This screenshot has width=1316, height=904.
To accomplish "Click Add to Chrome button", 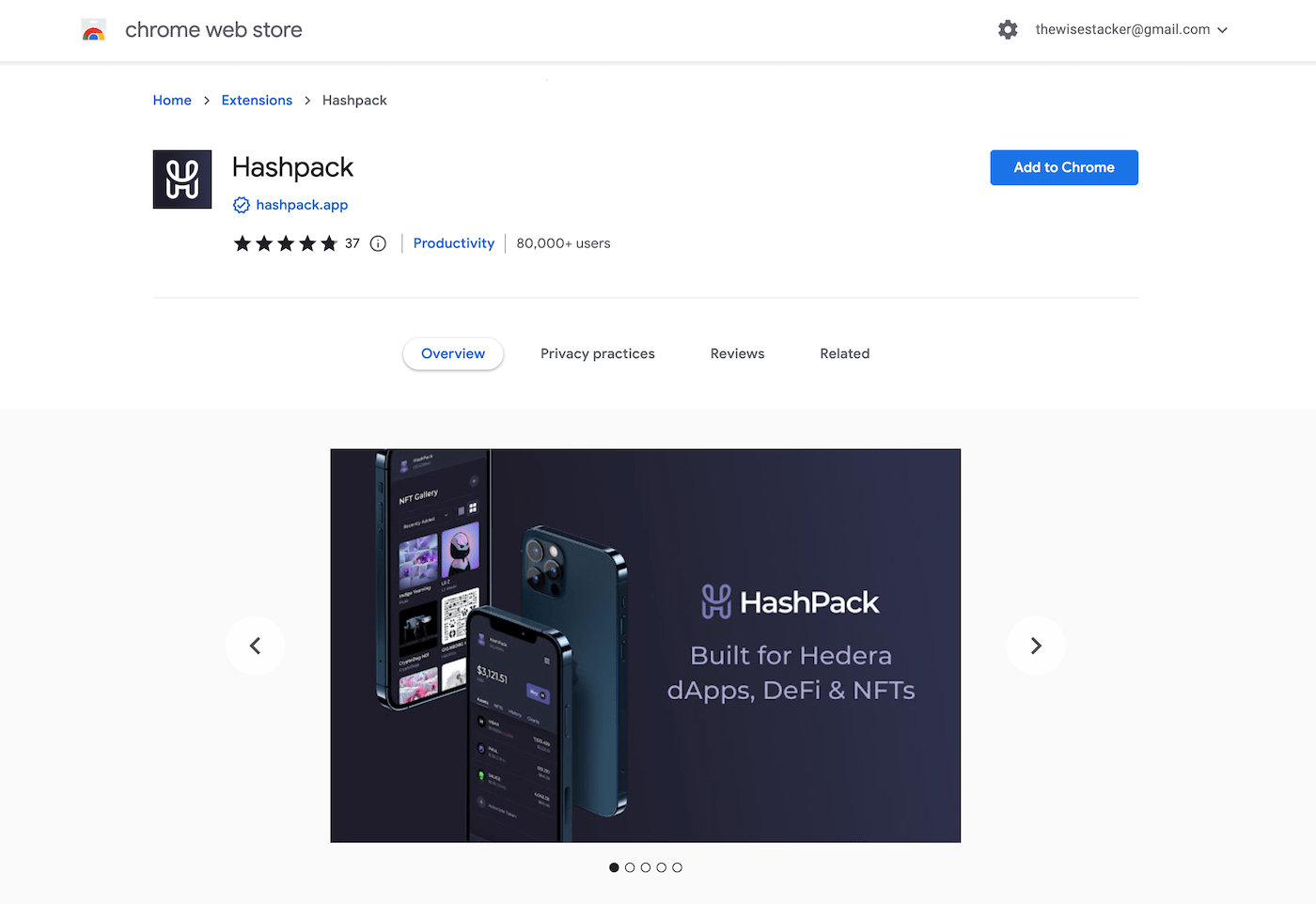I will point(1064,167).
